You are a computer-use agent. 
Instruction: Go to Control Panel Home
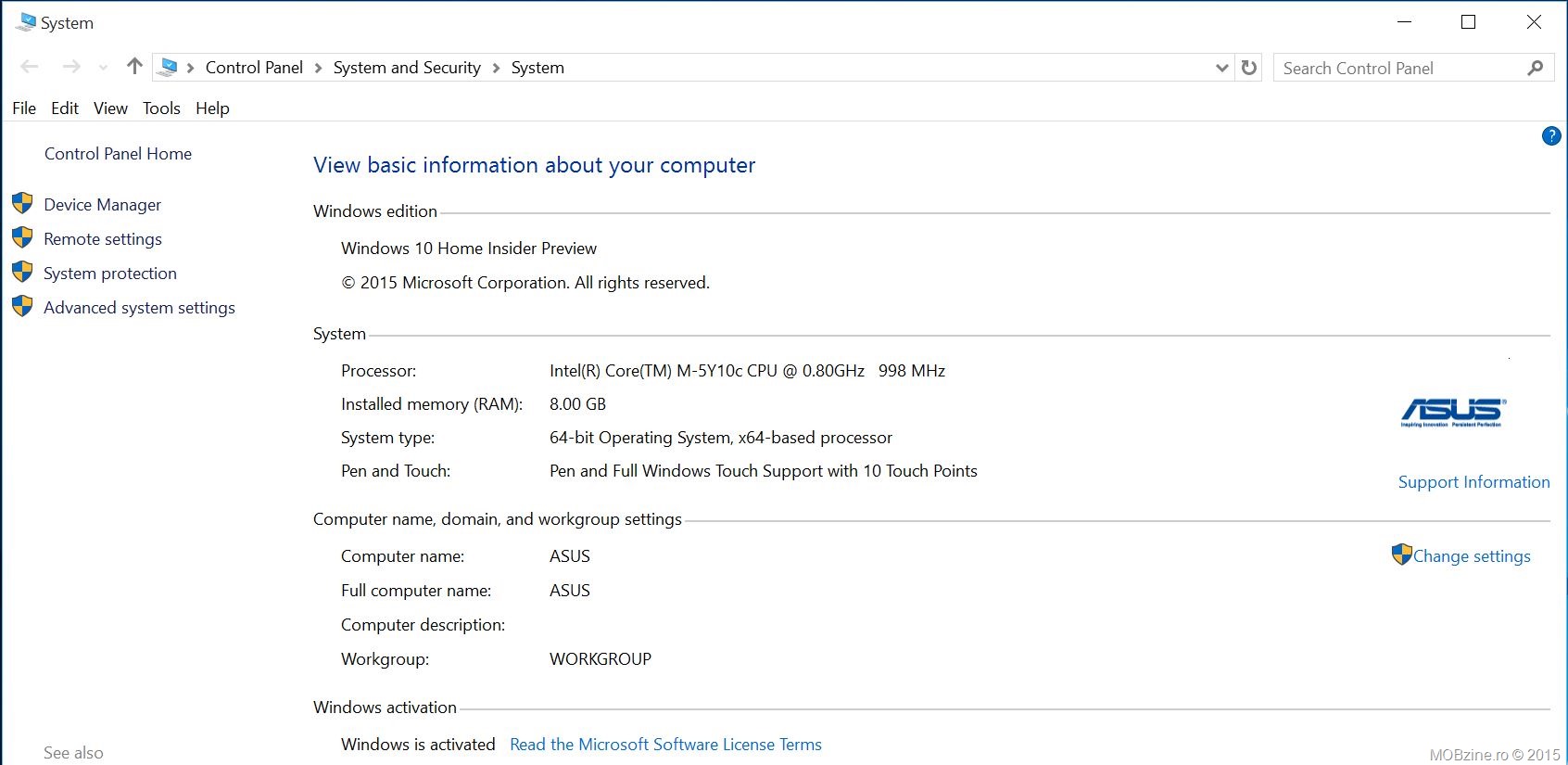click(118, 154)
